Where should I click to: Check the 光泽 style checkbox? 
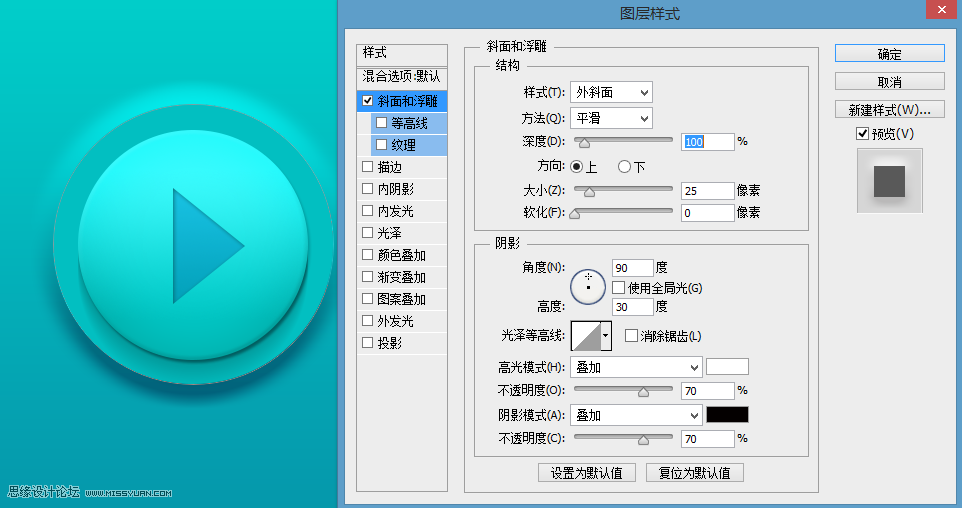367,233
